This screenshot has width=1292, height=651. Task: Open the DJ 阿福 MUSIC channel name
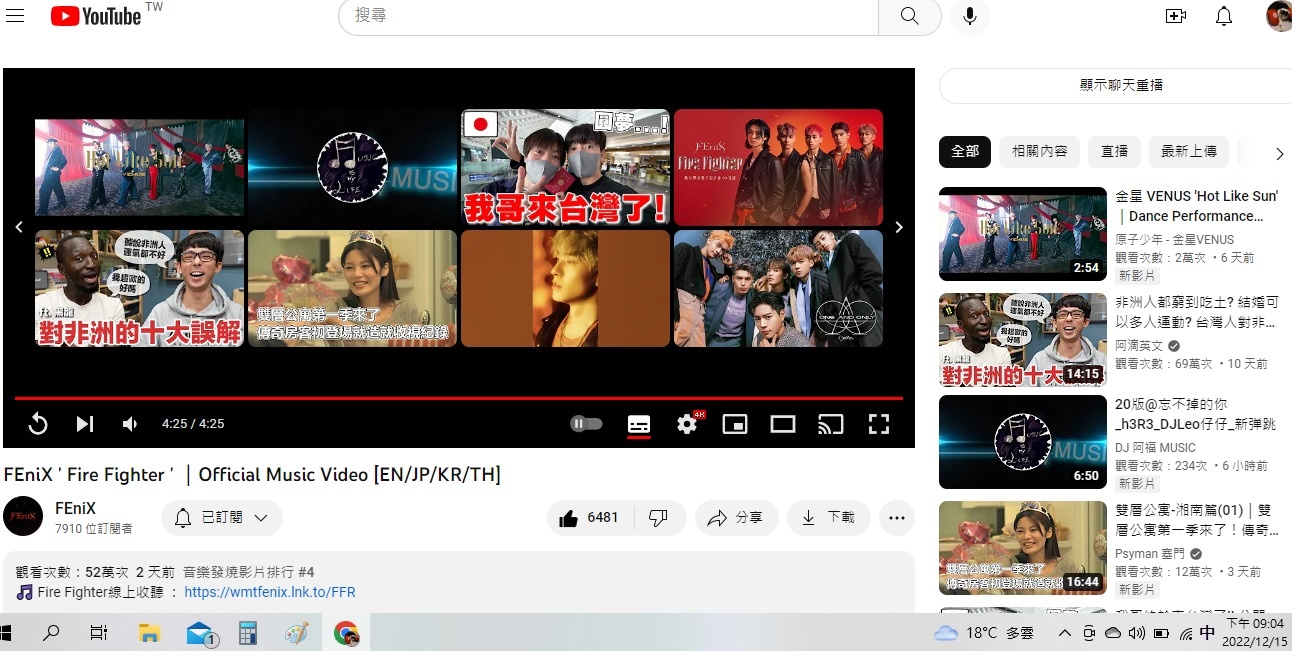click(1156, 448)
